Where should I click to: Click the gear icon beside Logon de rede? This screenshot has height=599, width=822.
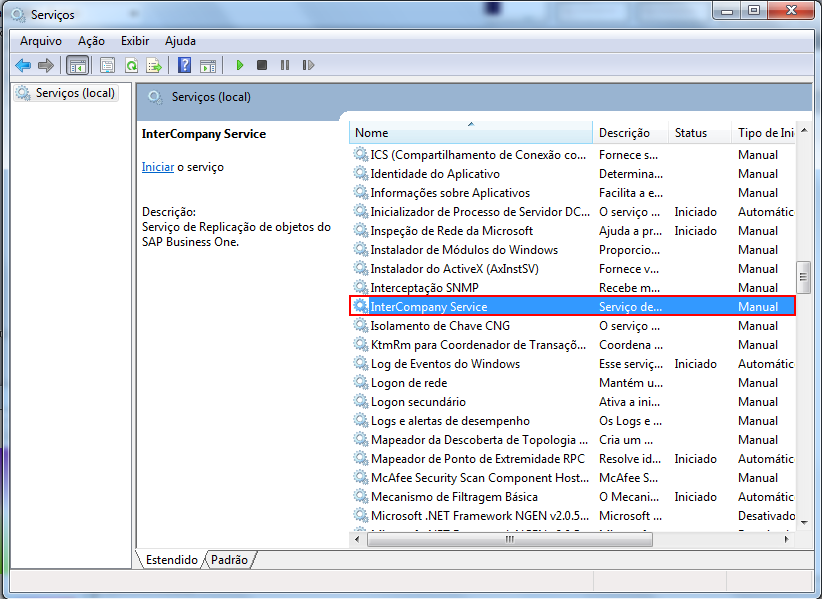click(x=361, y=382)
